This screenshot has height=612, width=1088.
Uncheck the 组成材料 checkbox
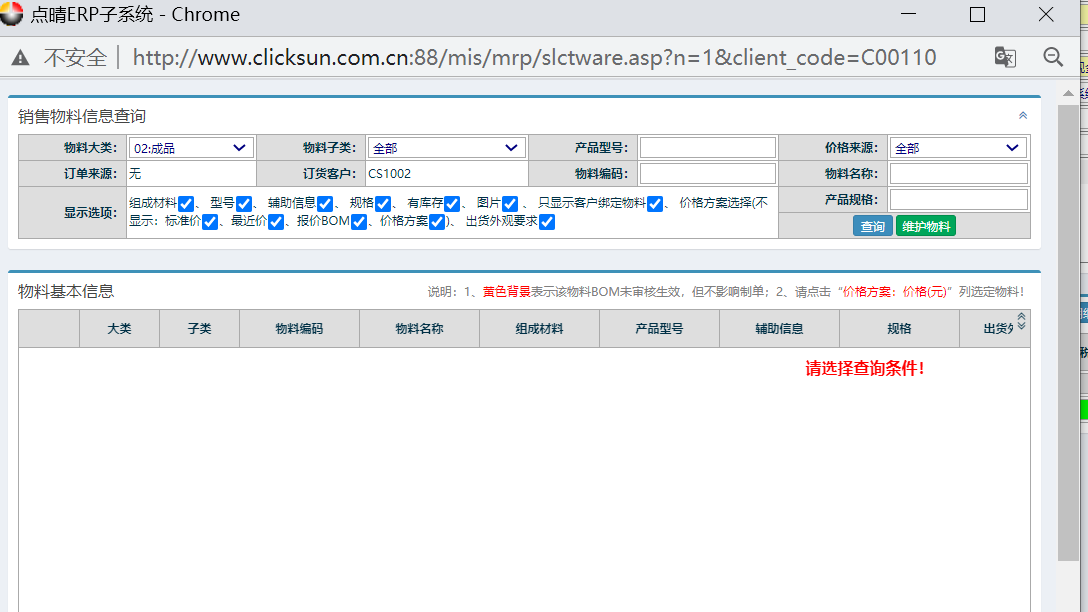point(185,204)
